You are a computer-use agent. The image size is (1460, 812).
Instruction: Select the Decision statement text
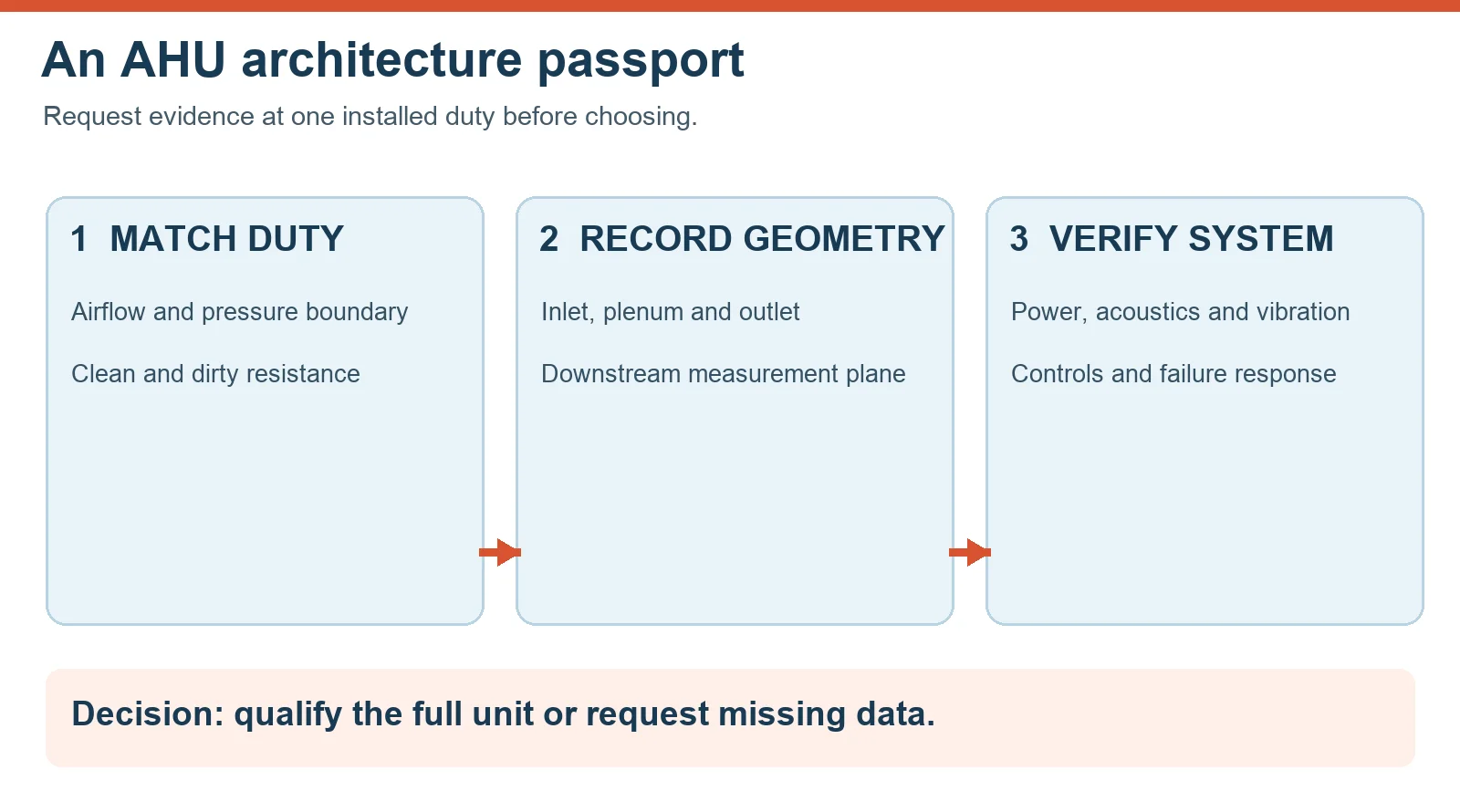(x=503, y=714)
